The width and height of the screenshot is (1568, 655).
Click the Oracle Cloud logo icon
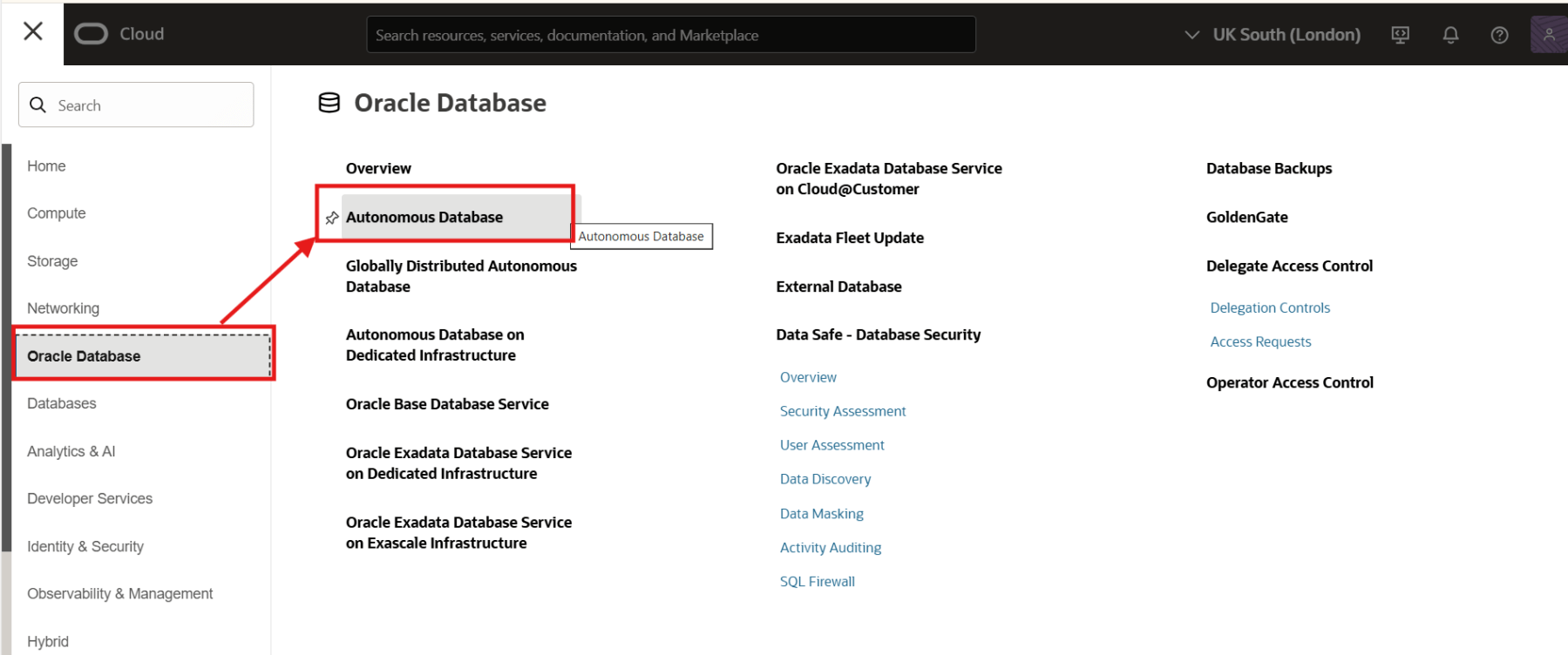(91, 34)
